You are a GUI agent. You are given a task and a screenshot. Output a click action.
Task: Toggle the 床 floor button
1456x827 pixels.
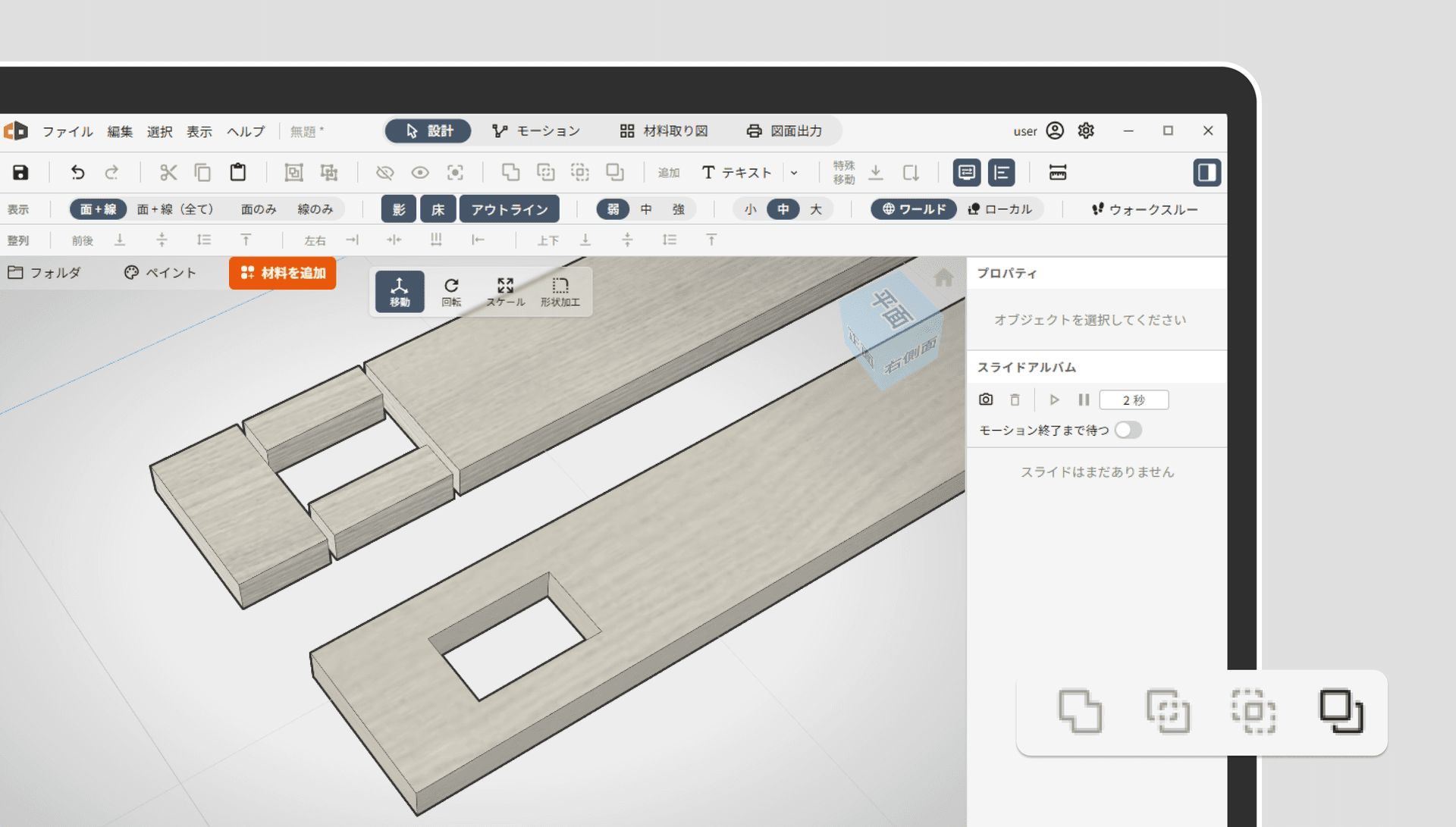point(438,209)
